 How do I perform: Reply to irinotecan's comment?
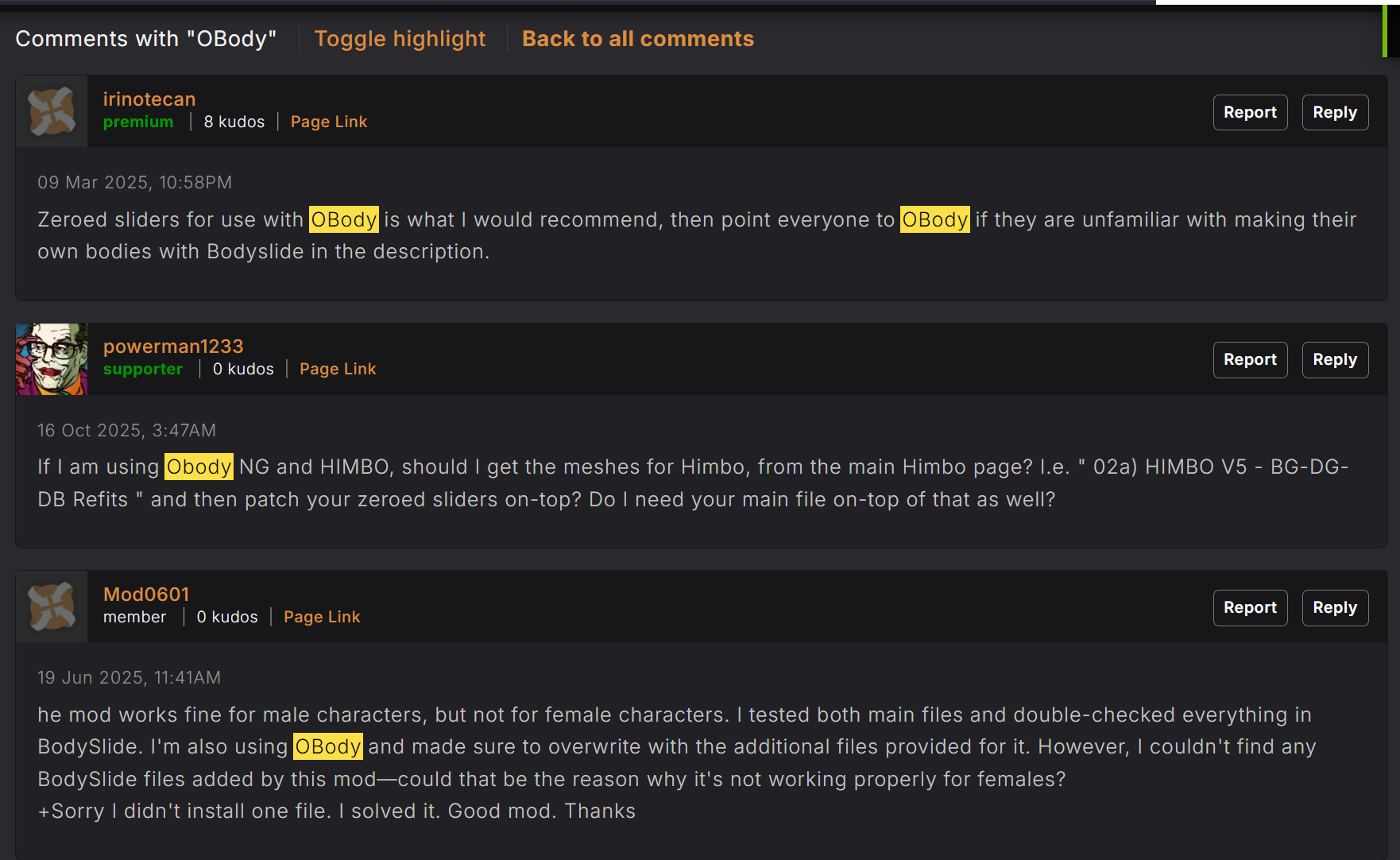pos(1335,112)
